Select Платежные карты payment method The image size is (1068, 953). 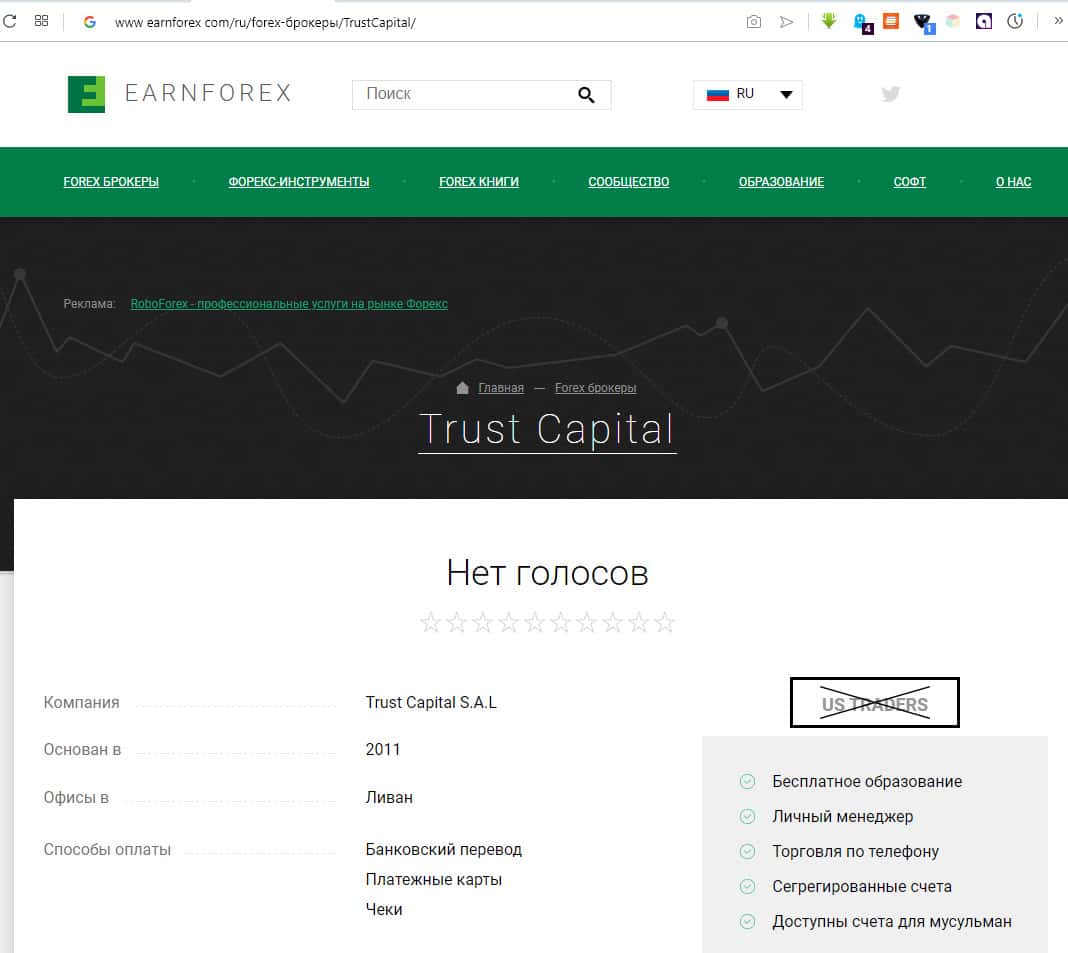click(433, 879)
